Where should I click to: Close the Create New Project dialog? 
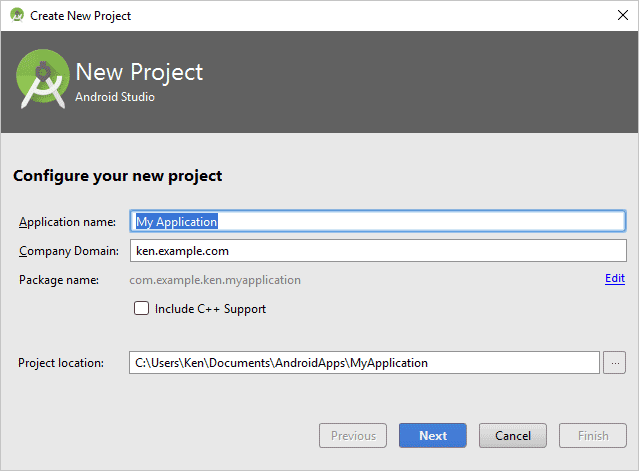[623, 15]
